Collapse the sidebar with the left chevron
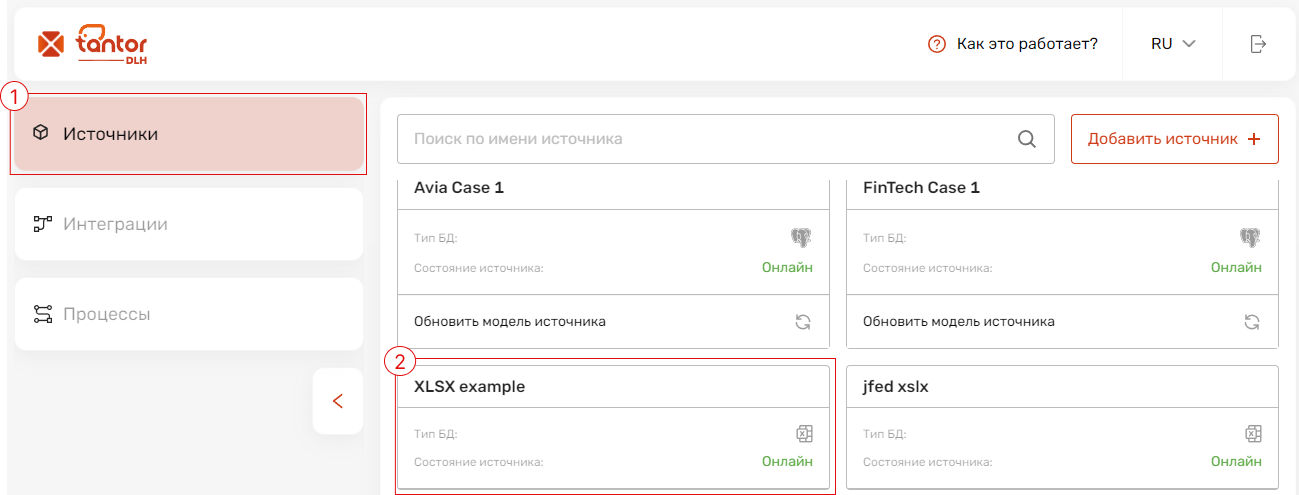 click(337, 401)
